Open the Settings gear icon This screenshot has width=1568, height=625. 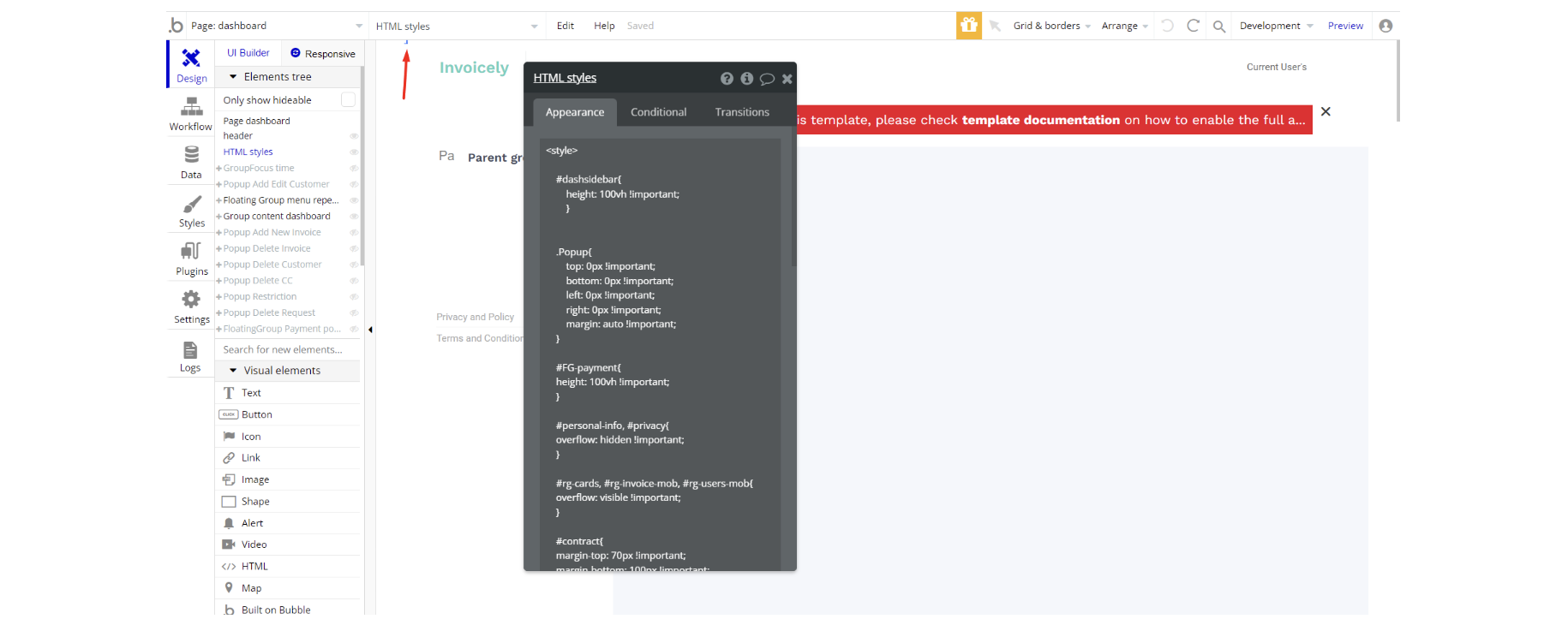click(x=191, y=300)
